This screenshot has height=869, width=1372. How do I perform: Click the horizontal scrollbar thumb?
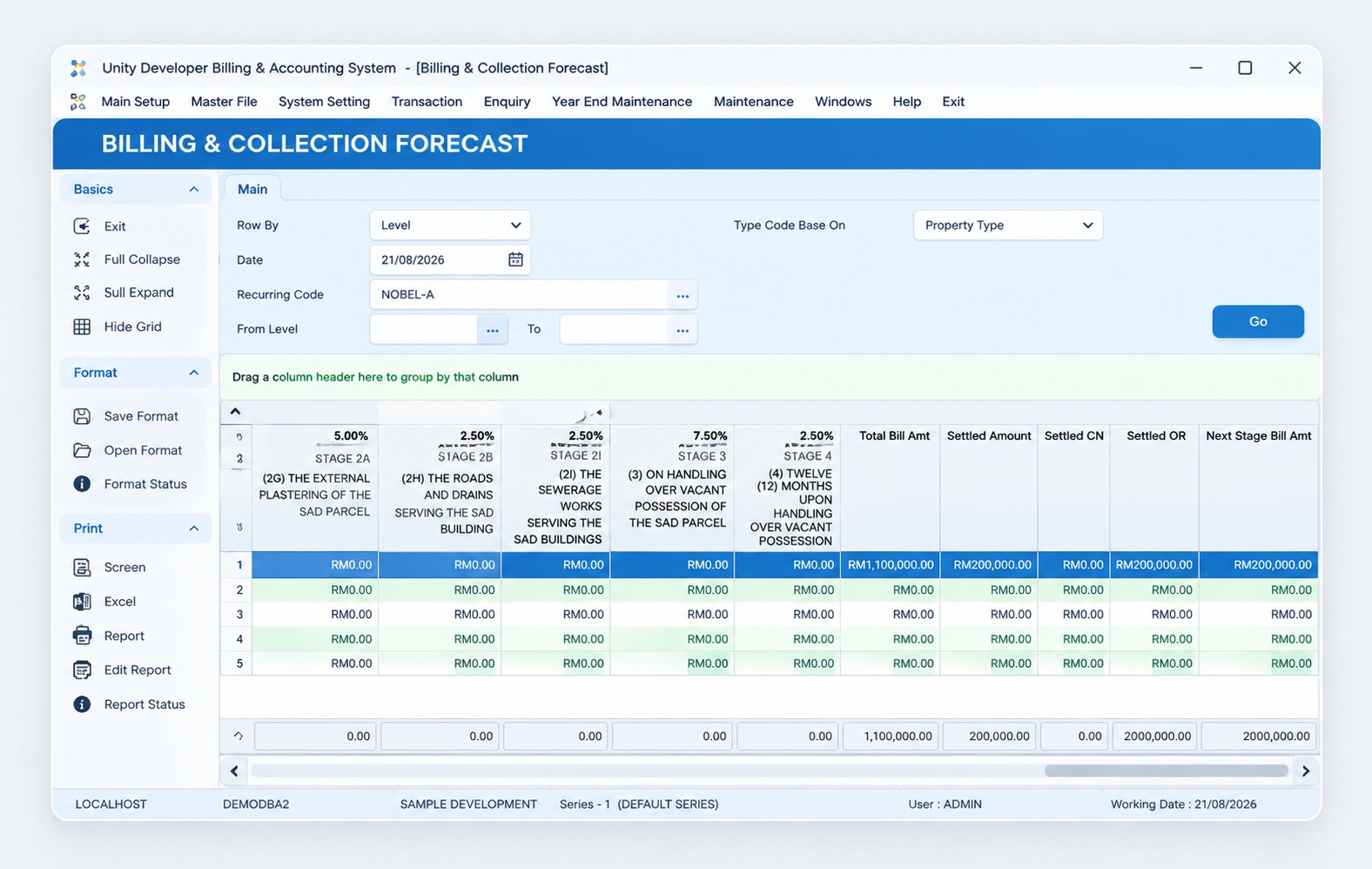coord(1166,771)
